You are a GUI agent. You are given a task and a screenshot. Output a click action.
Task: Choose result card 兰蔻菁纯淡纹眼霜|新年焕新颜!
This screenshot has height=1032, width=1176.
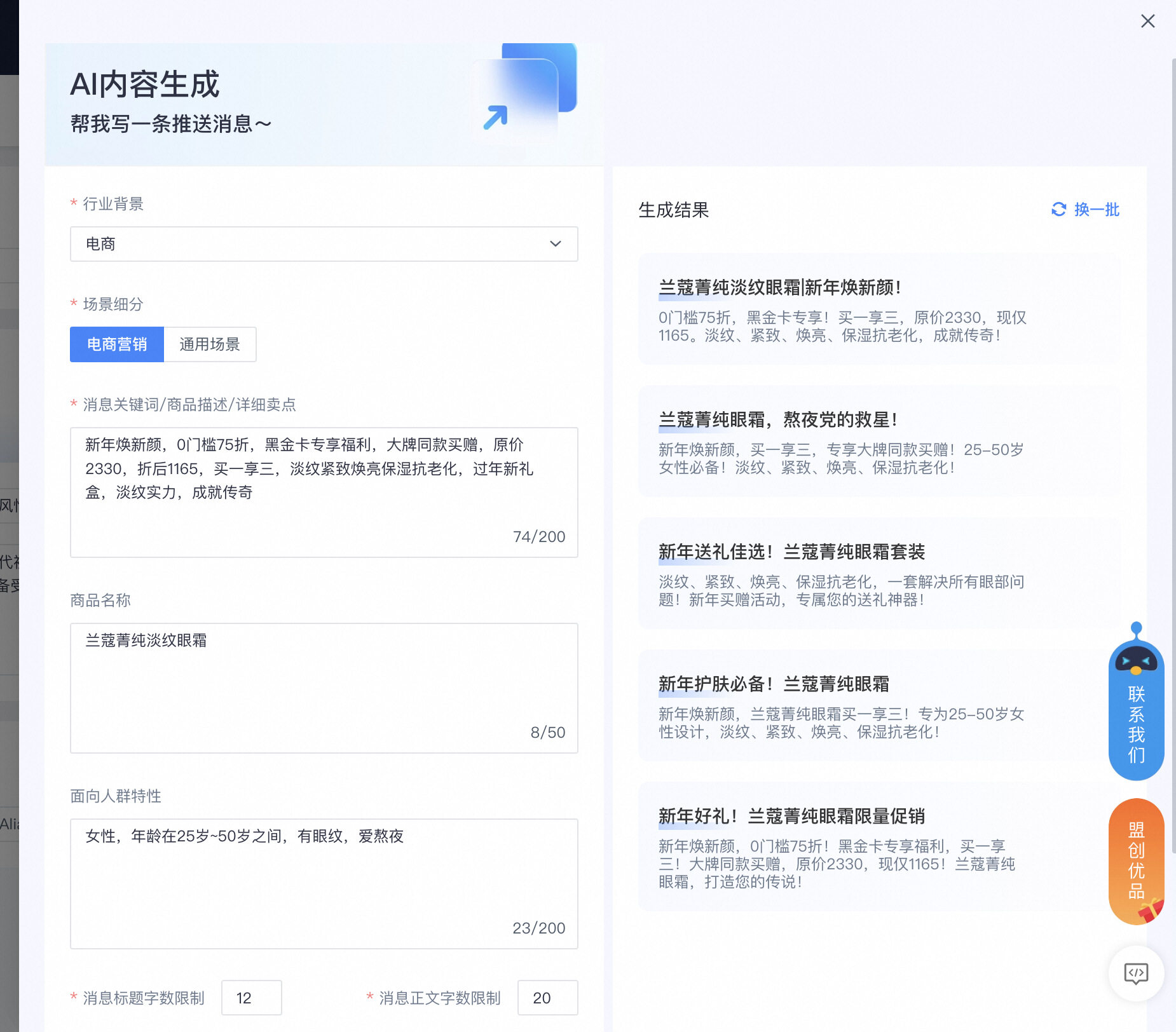point(880,309)
